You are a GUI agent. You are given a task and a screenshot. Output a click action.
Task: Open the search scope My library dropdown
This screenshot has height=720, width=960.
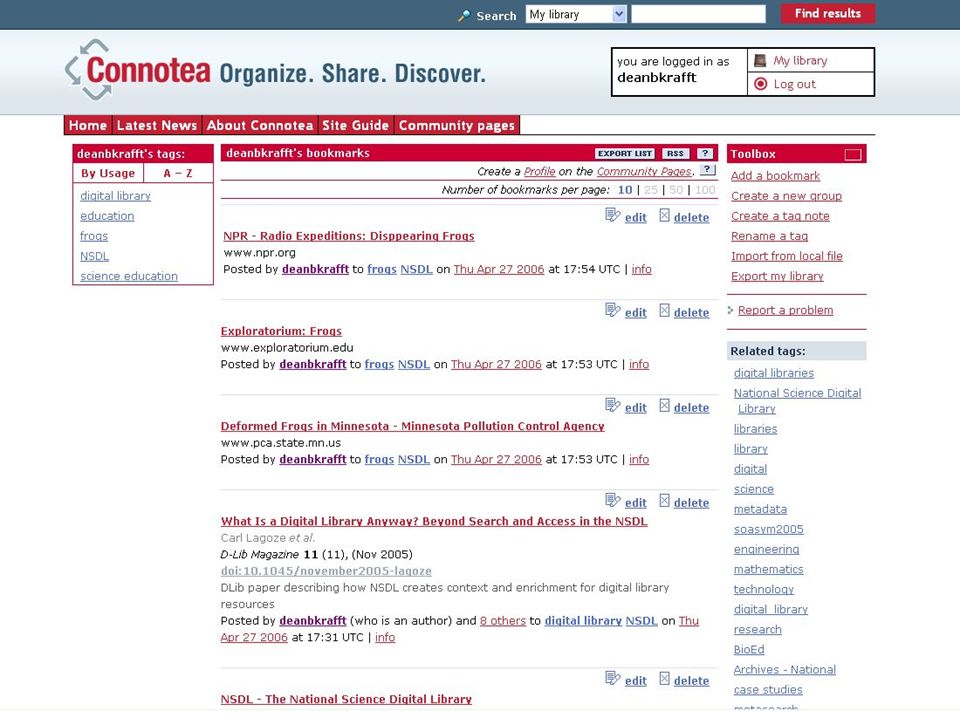pos(576,14)
